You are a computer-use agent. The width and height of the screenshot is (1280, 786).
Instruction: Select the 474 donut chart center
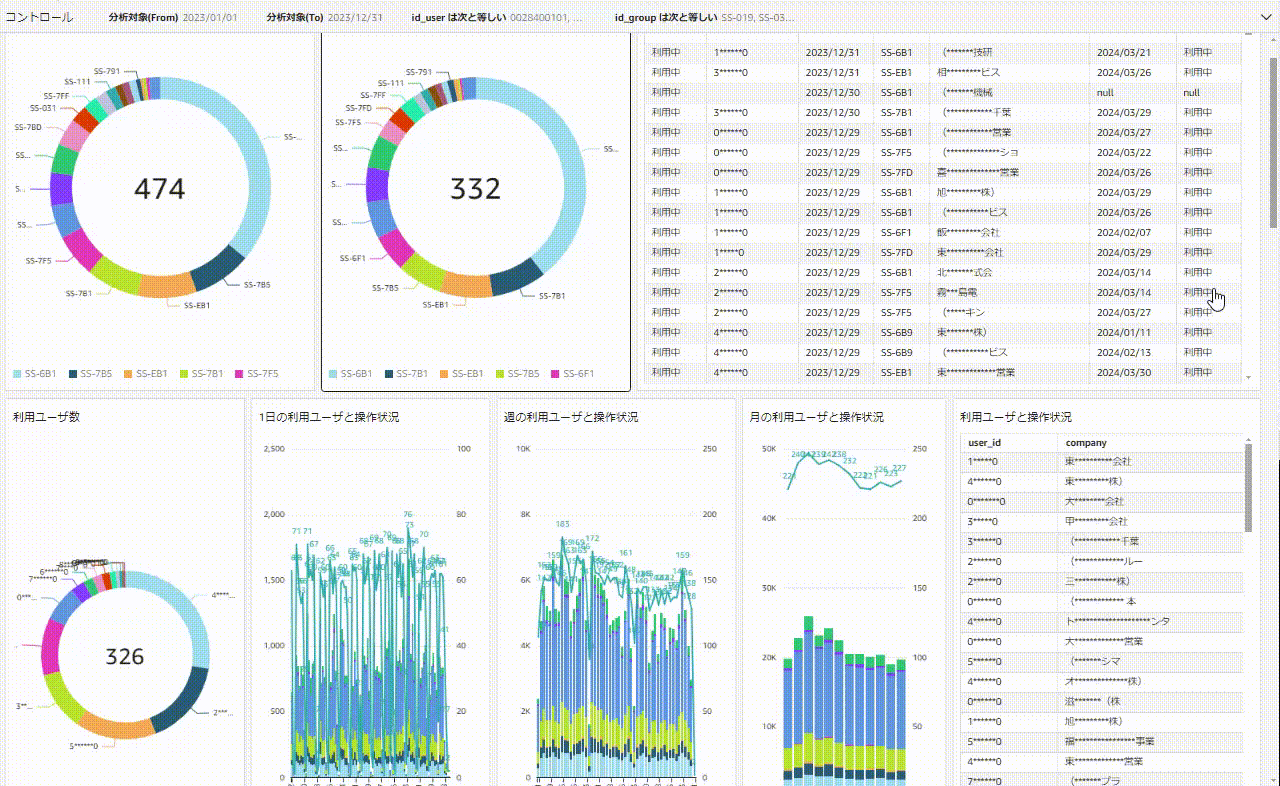160,189
